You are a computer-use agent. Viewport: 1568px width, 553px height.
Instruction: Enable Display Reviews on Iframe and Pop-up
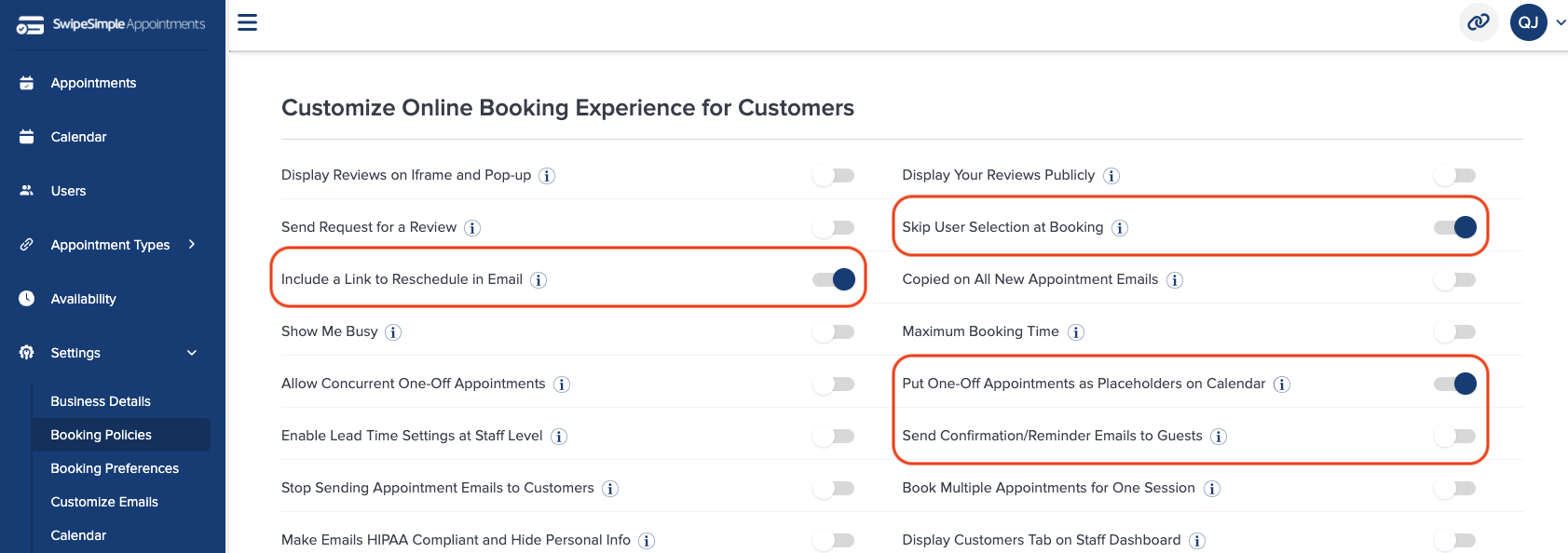pos(833,175)
